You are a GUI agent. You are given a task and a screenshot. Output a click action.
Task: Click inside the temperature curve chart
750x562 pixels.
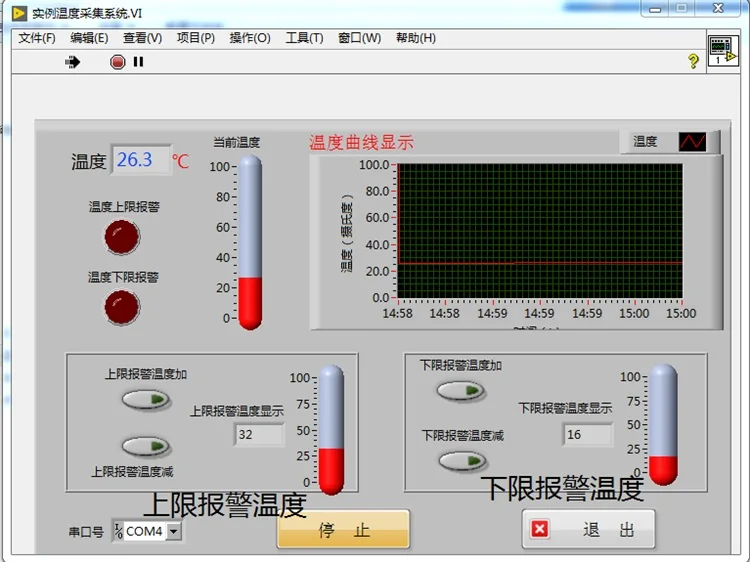click(x=540, y=231)
